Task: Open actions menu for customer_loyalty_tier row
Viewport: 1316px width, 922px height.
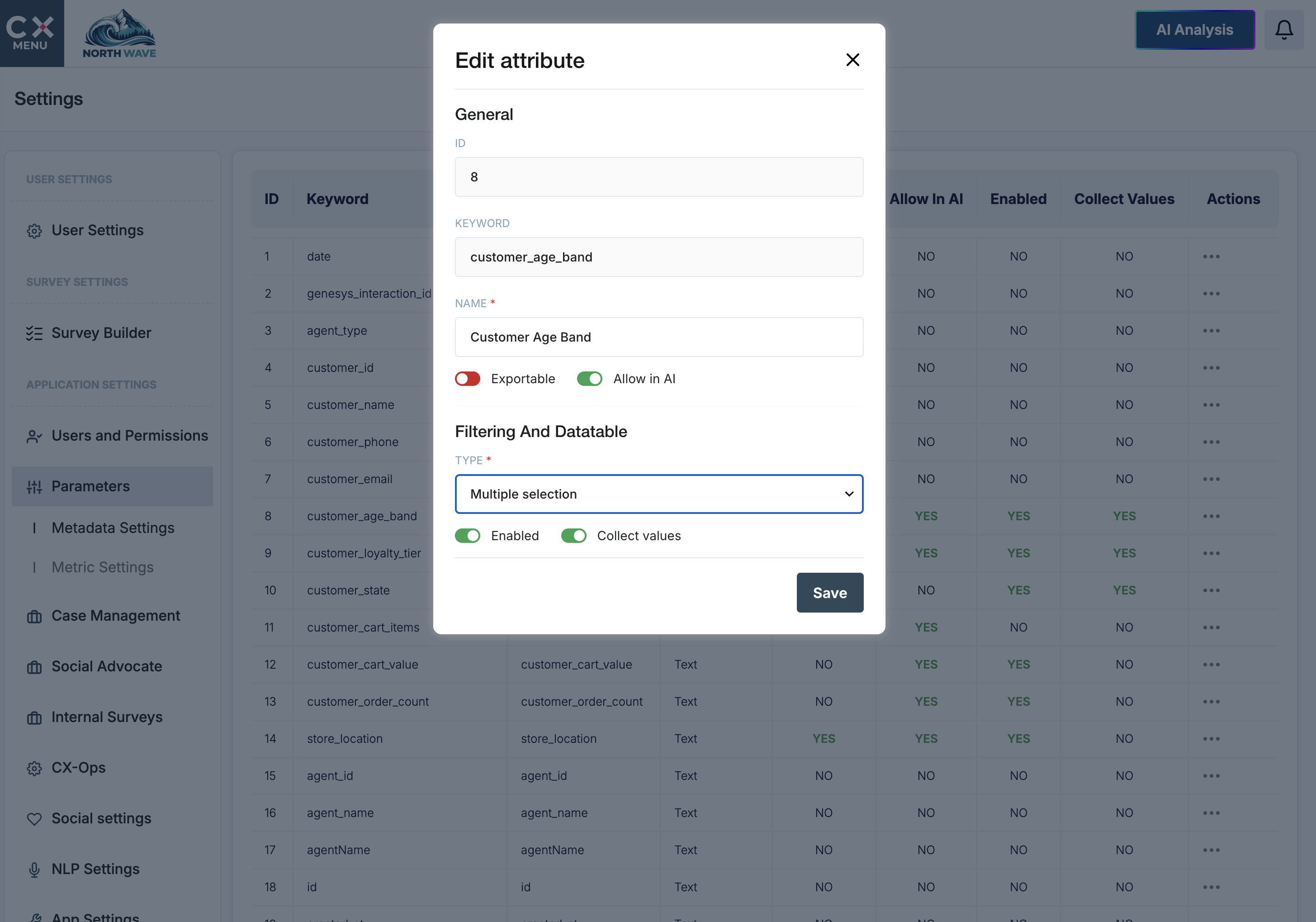Action: tap(1211, 553)
